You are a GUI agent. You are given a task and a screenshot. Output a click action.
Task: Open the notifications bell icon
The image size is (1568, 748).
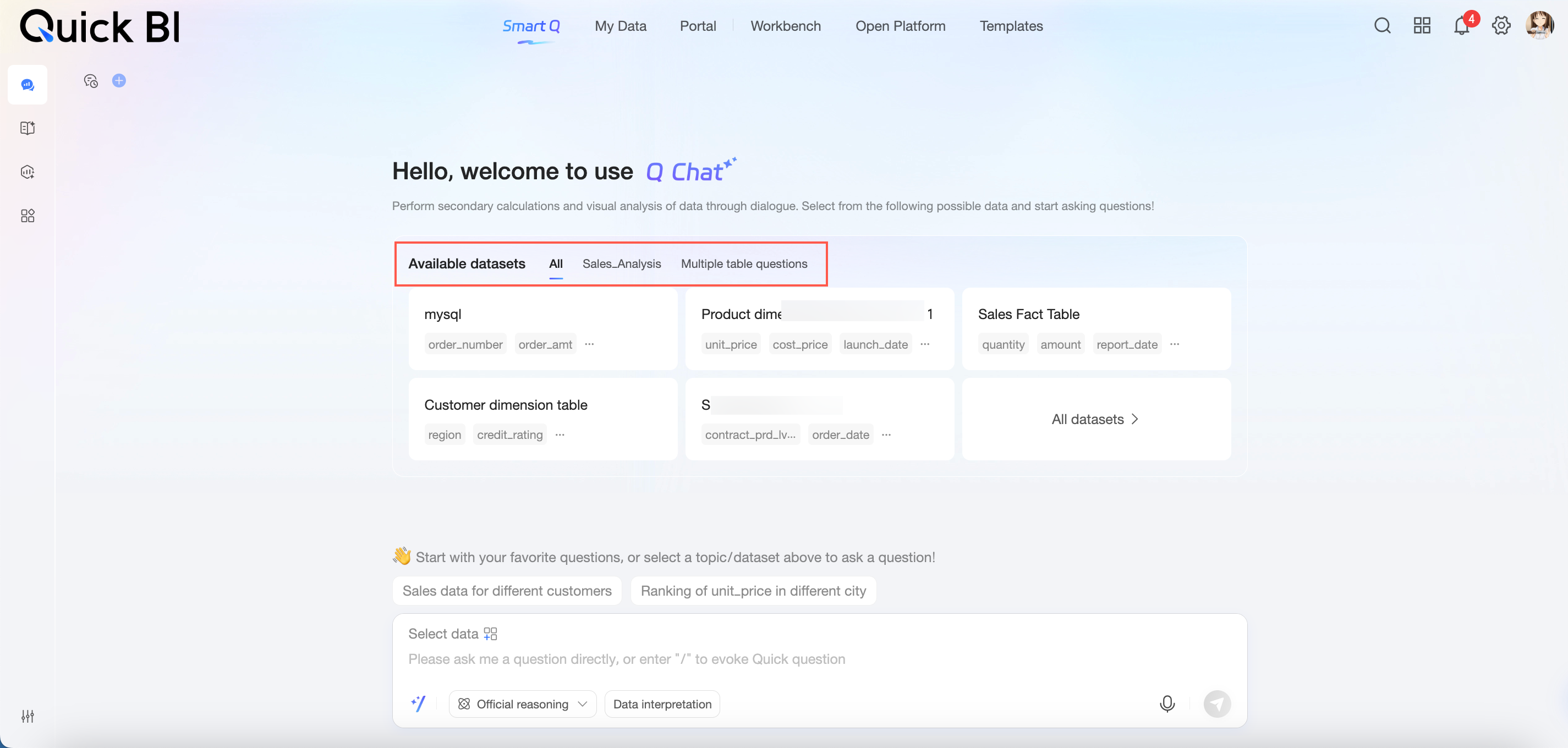1461,25
